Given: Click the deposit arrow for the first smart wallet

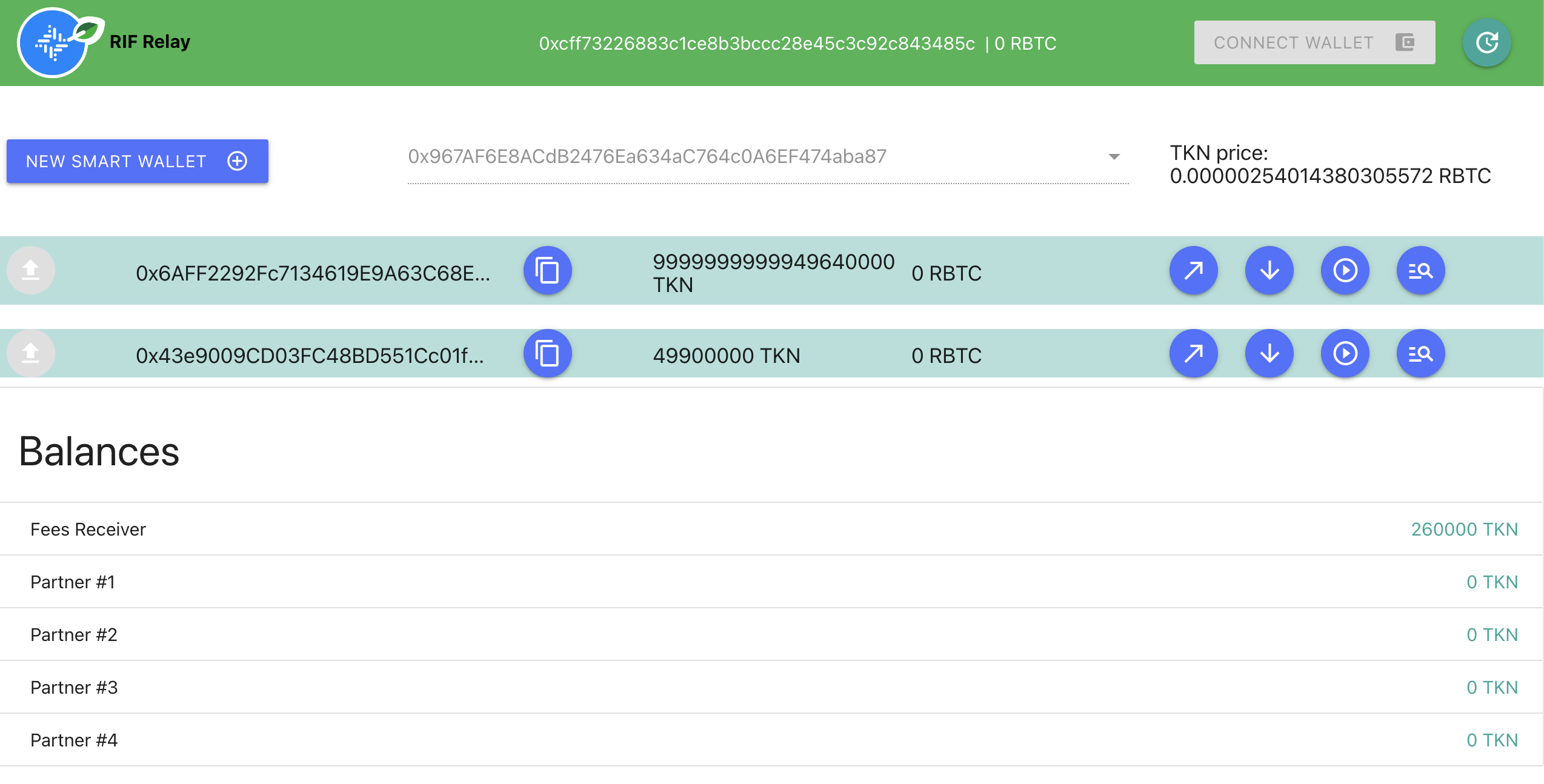Looking at the screenshot, I should [1269, 271].
